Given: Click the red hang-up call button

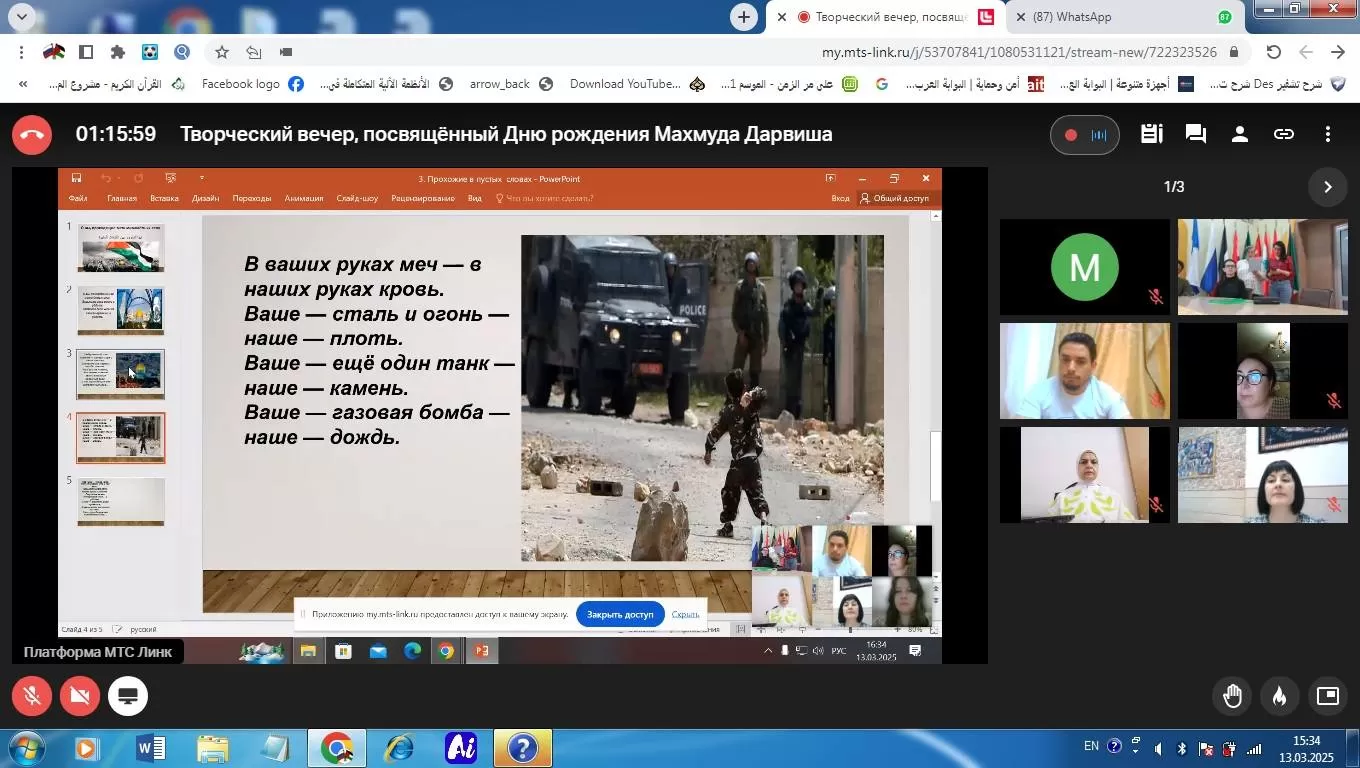Looking at the screenshot, I should [32, 135].
